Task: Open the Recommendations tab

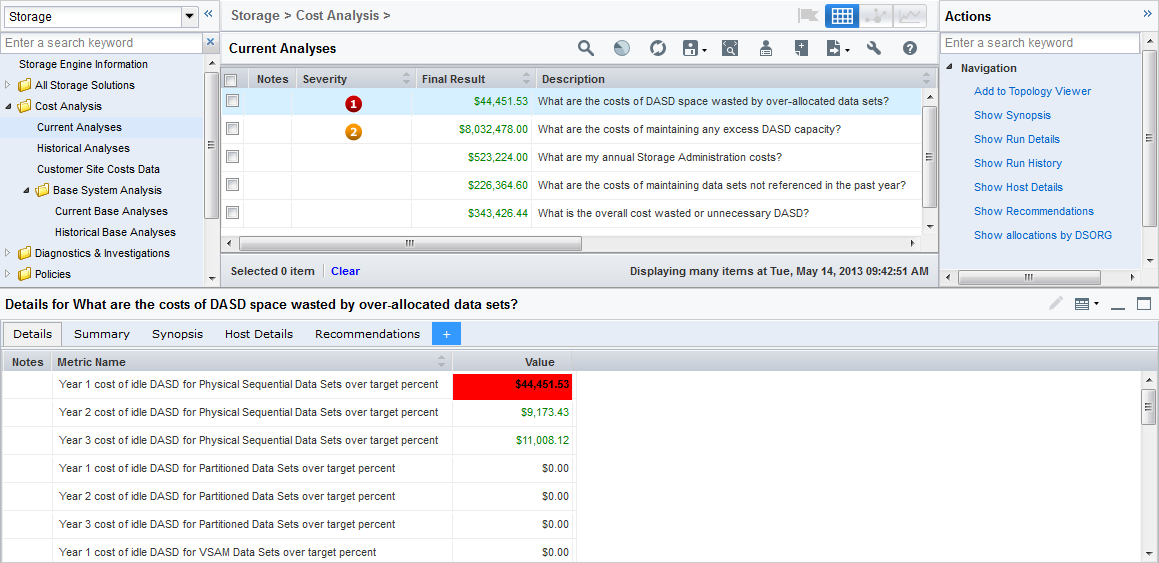Action: point(367,334)
